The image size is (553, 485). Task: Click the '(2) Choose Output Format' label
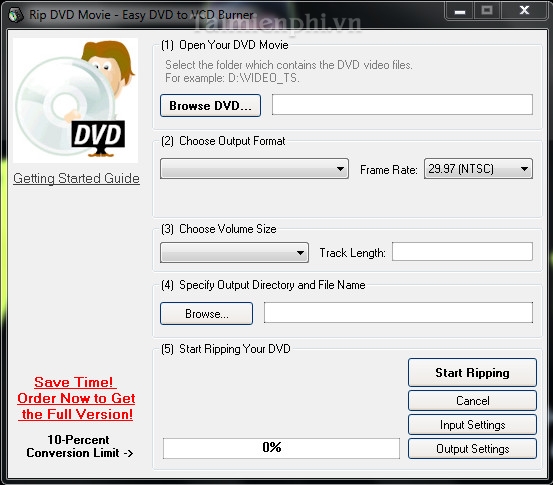coord(223,141)
